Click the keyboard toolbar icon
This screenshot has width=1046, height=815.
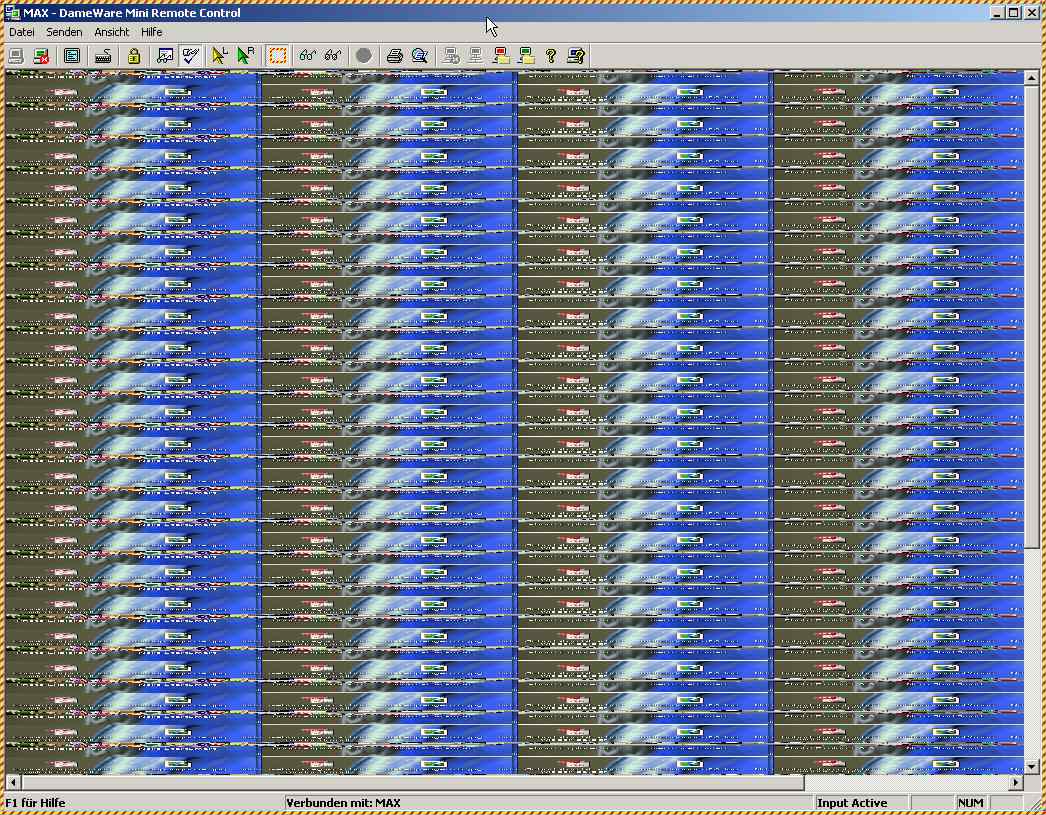pyautogui.click(x=103, y=56)
